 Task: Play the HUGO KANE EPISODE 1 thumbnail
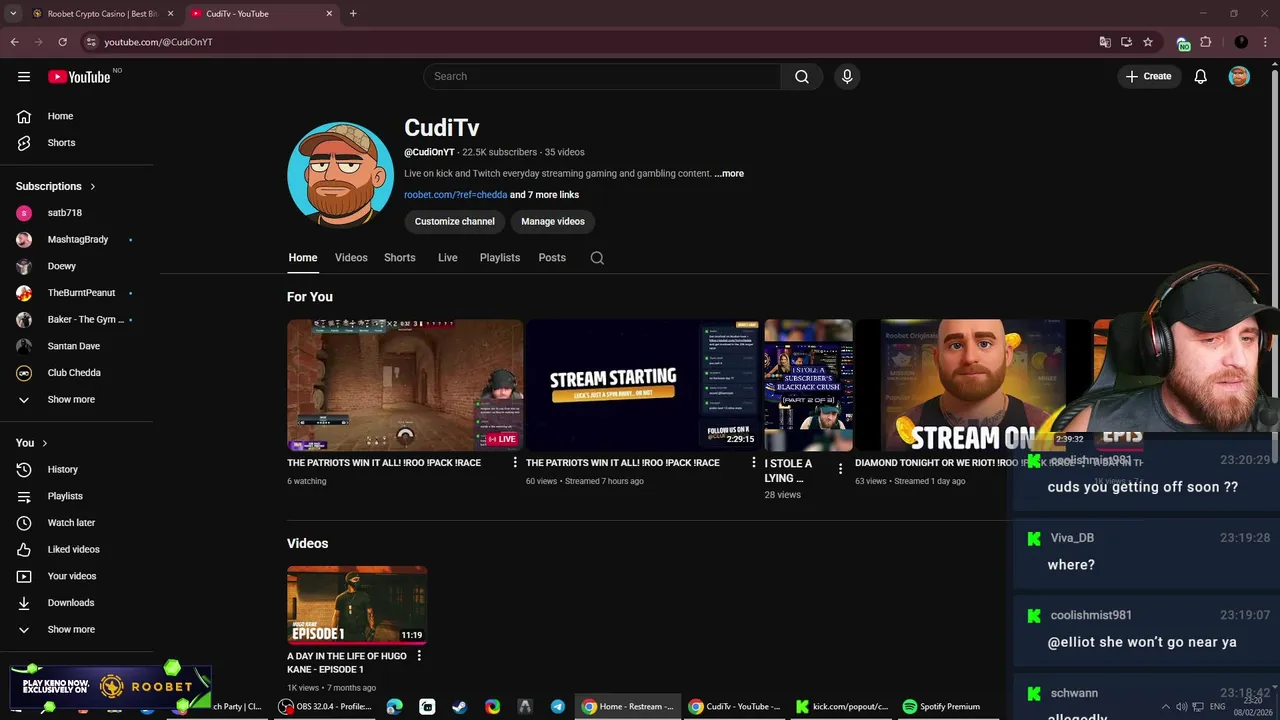[x=357, y=605]
